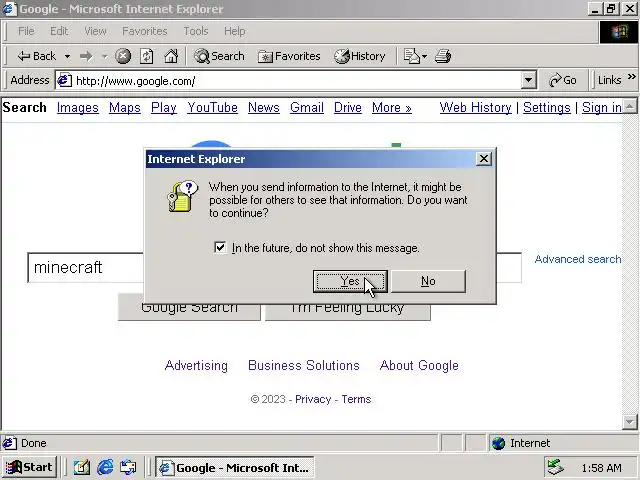The image size is (640, 480).
Task: Open the Advertising link
Action: (x=196, y=365)
